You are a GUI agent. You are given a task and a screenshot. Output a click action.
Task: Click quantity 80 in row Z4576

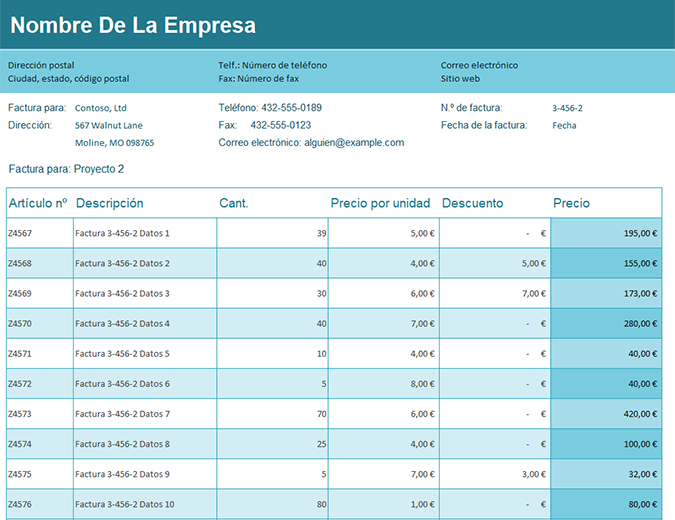coord(322,505)
